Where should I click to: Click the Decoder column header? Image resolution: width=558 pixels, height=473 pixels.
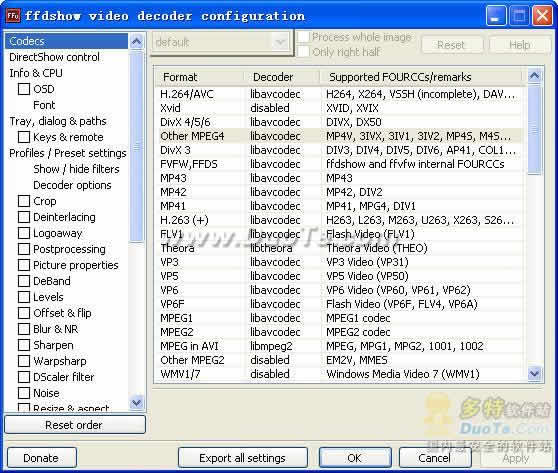[x=282, y=77]
